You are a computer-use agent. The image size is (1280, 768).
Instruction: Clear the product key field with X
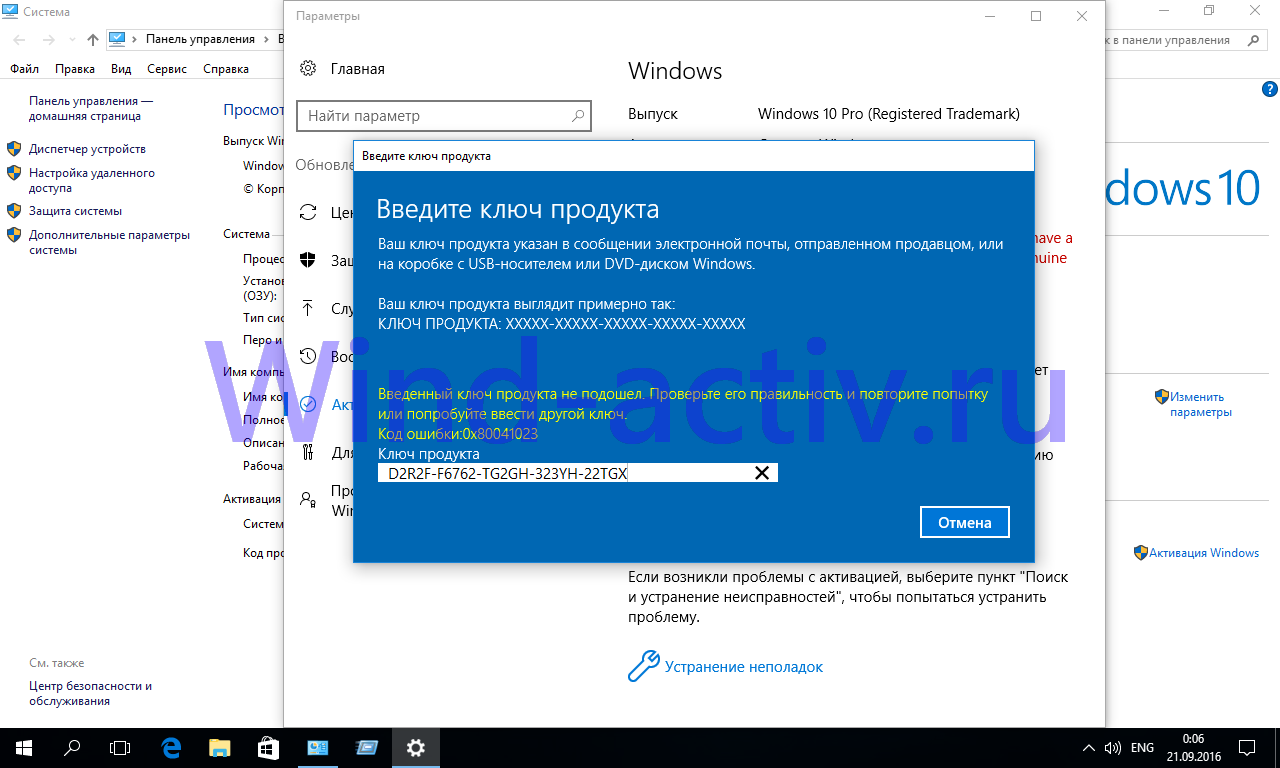click(762, 473)
